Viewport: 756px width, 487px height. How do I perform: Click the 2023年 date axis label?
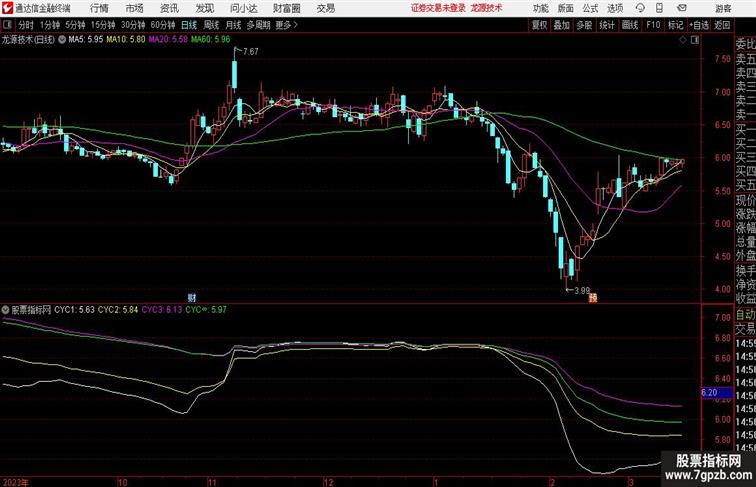tap(15, 482)
